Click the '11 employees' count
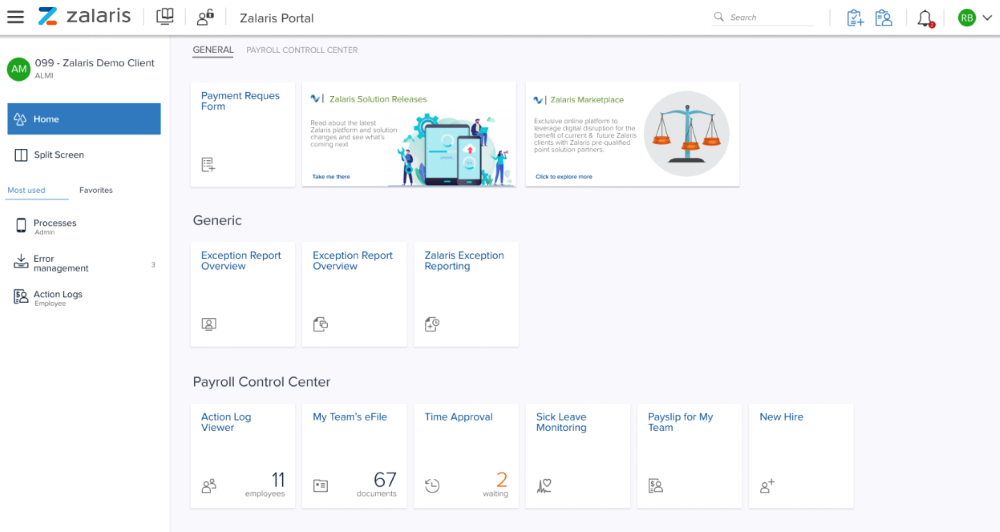 (265, 484)
